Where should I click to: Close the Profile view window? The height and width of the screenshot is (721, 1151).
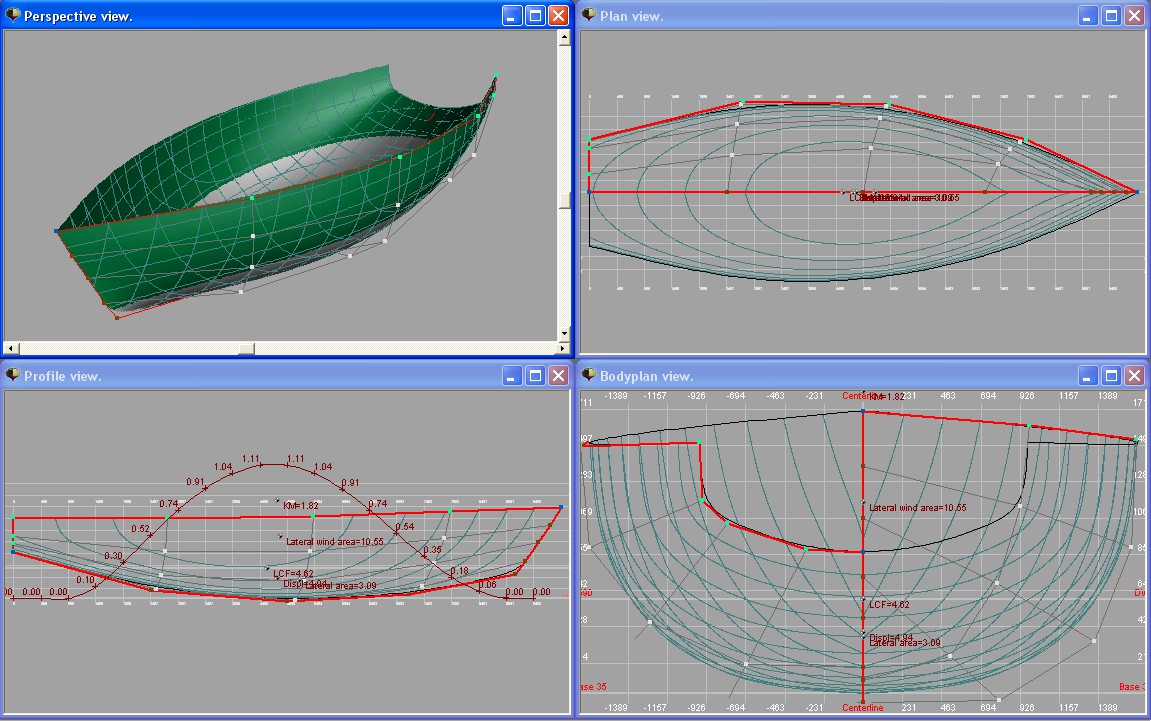tap(559, 376)
